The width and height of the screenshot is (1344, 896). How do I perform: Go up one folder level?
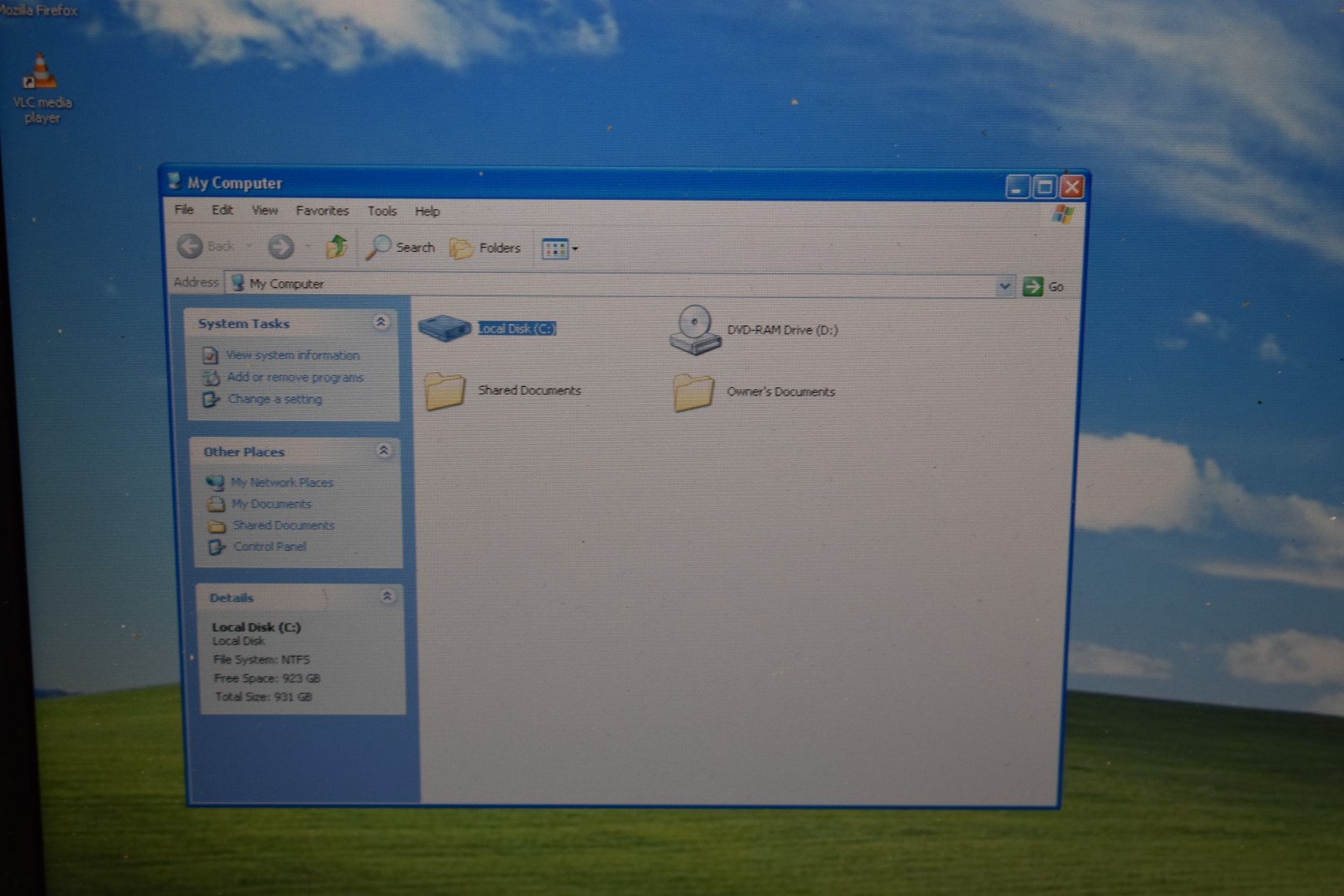[x=336, y=247]
